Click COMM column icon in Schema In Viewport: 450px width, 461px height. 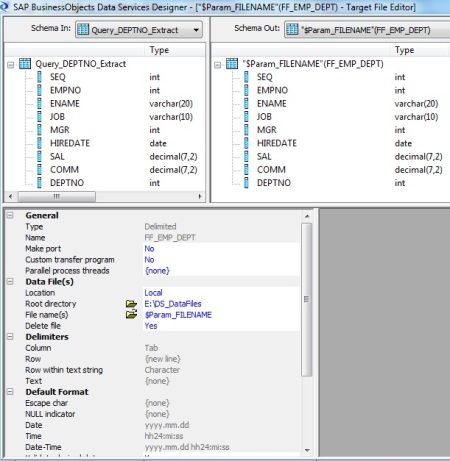(x=39, y=170)
